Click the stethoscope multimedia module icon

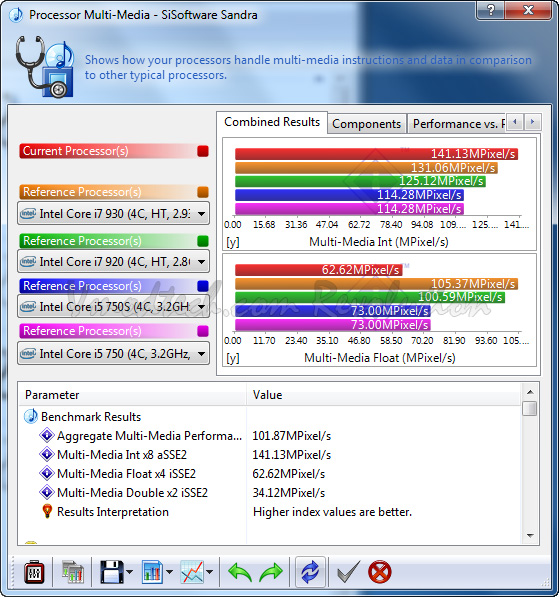(44, 67)
